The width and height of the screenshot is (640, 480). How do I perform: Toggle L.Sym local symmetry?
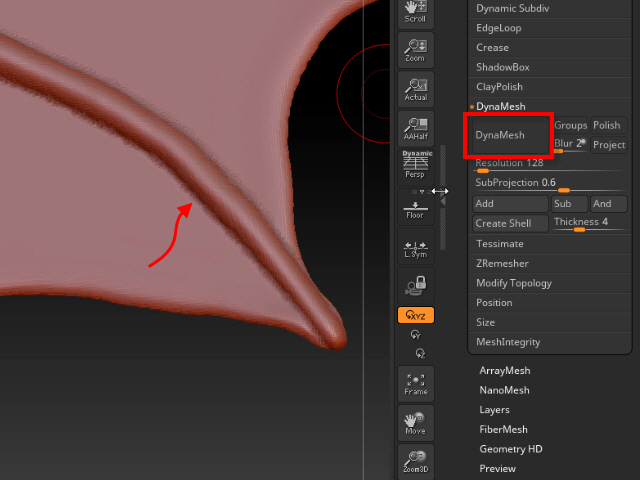[x=415, y=249]
